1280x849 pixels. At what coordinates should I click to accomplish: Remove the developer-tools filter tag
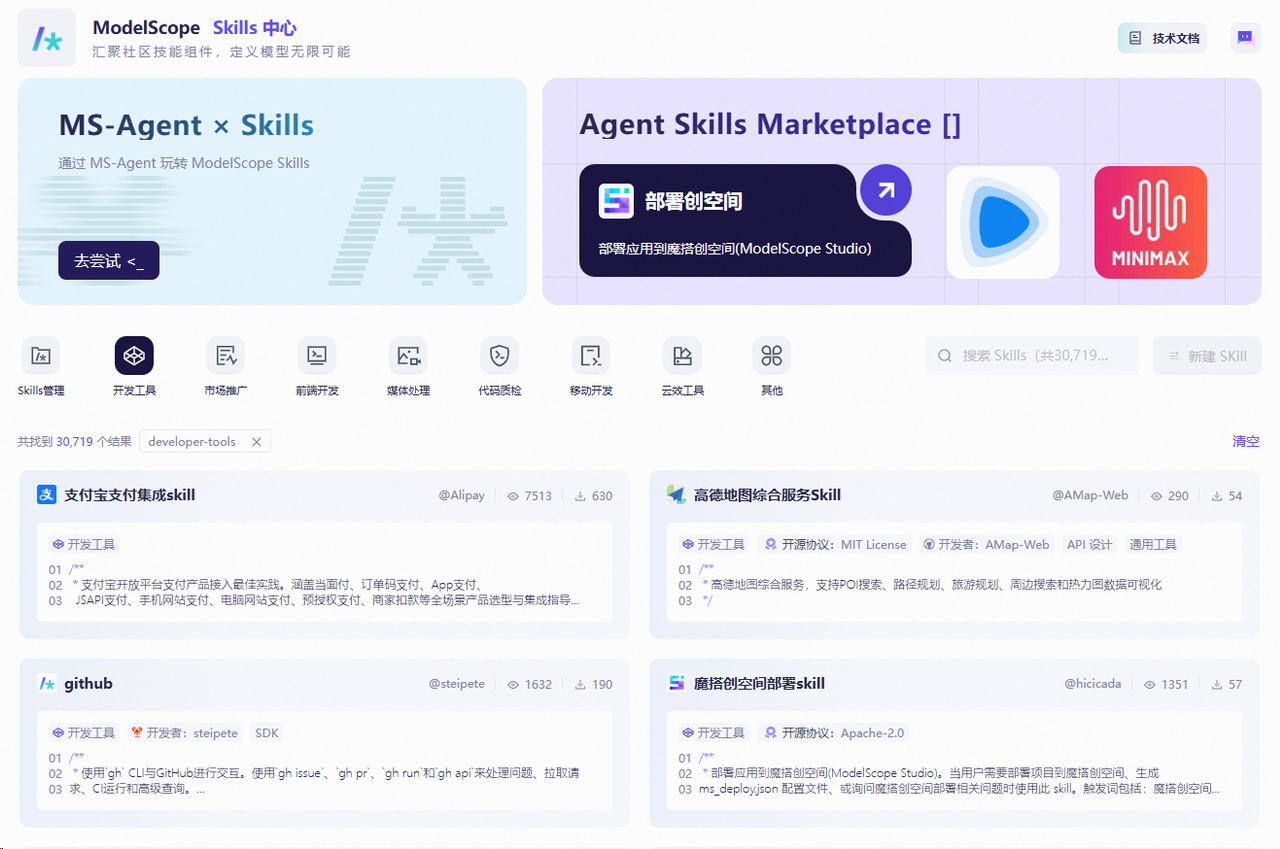point(256,442)
